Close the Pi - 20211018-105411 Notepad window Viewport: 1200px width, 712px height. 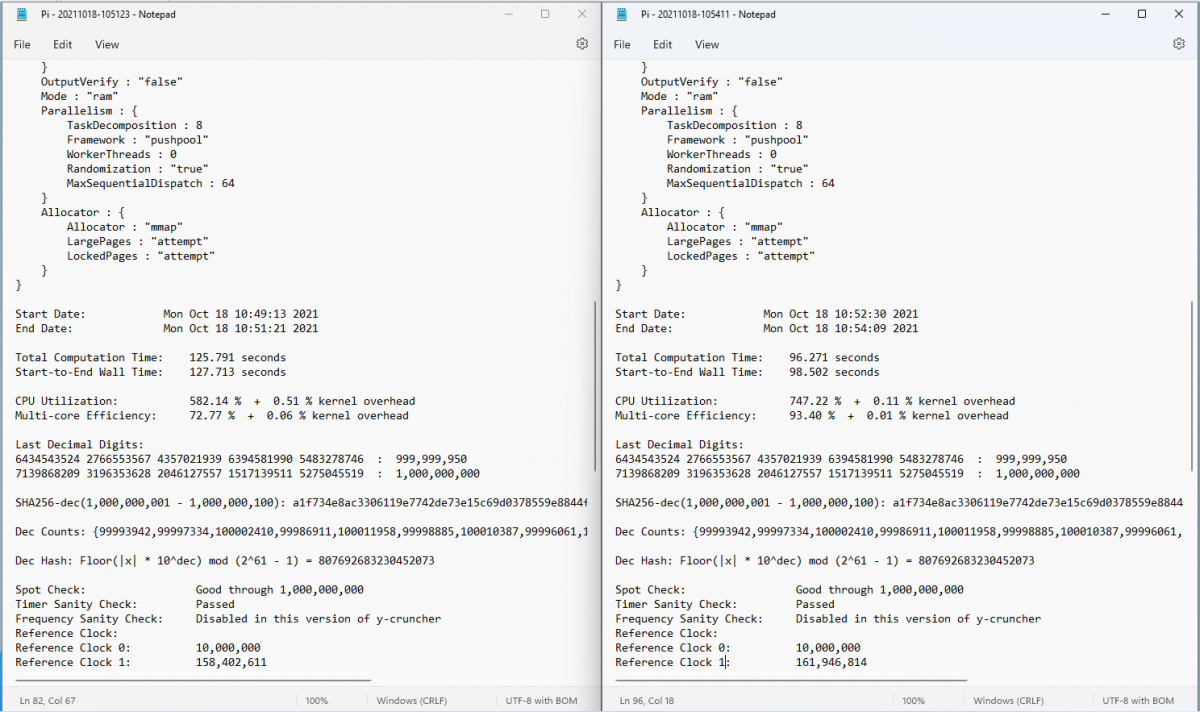pos(1180,14)
